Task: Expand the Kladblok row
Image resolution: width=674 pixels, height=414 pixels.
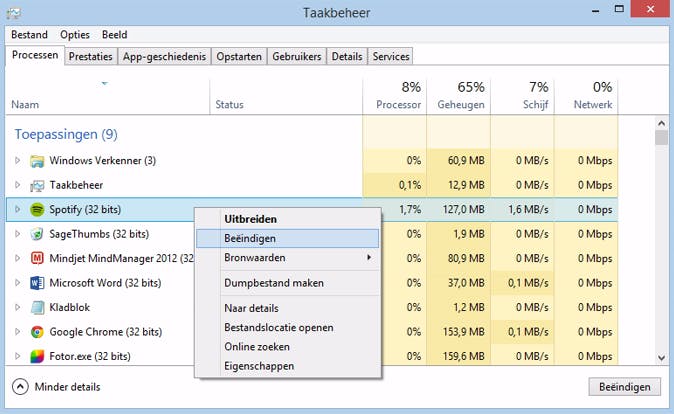Action: (x=17, y=307)
